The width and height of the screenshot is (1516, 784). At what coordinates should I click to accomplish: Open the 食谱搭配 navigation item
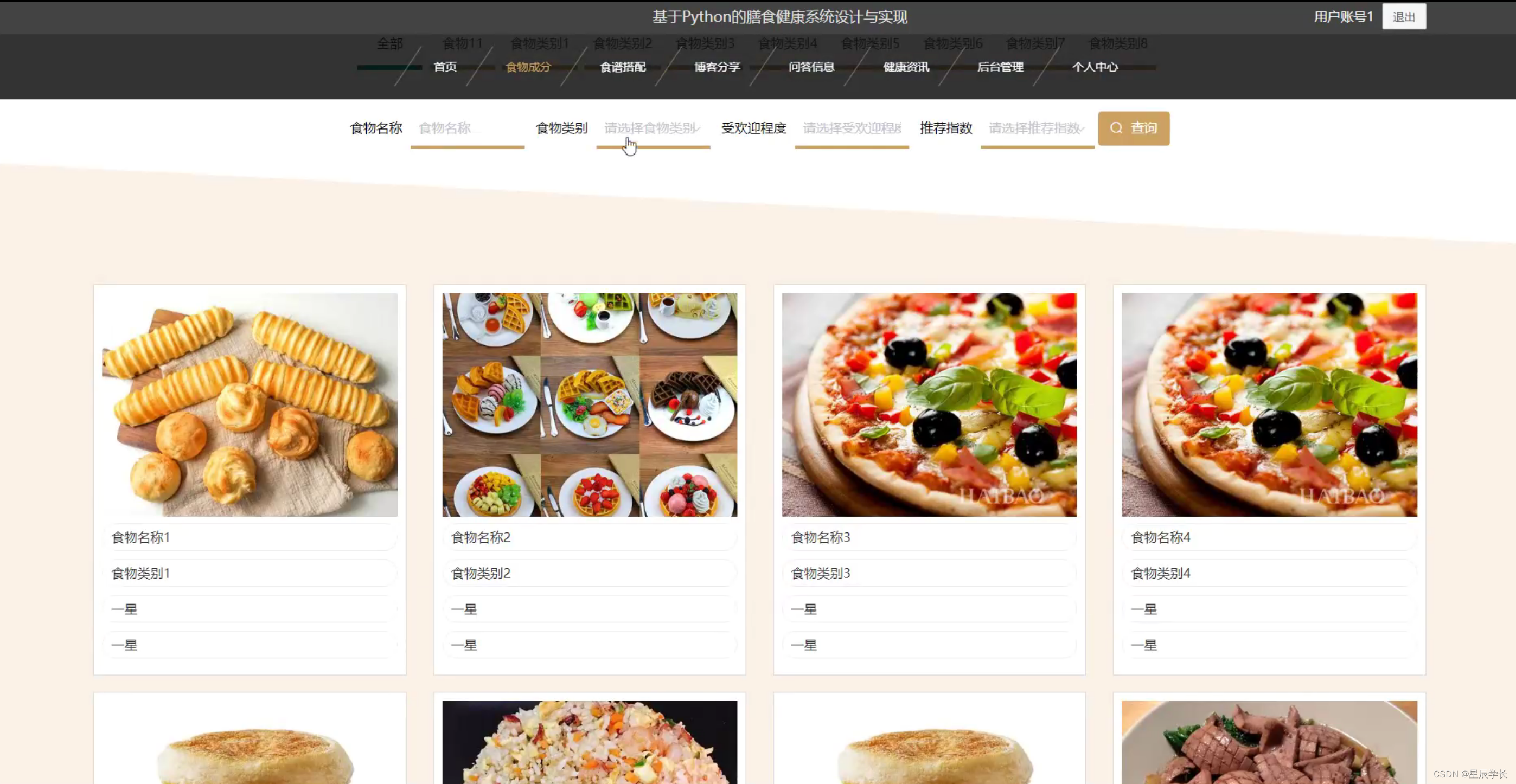[623, 67]
